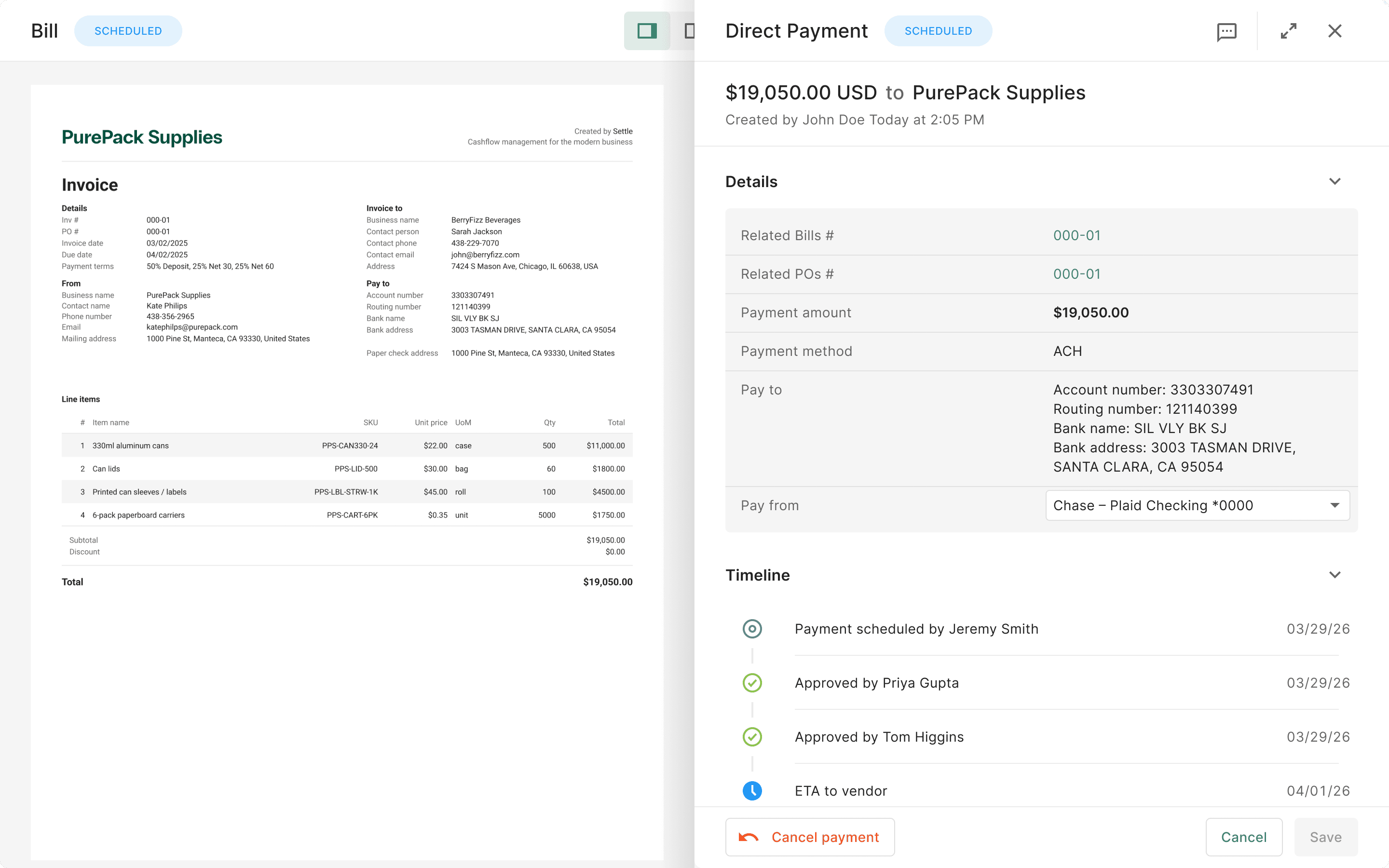
Task: Click the 'Settle' creator name on invoice
Action: pyautogui.click(x=623, y=131)
